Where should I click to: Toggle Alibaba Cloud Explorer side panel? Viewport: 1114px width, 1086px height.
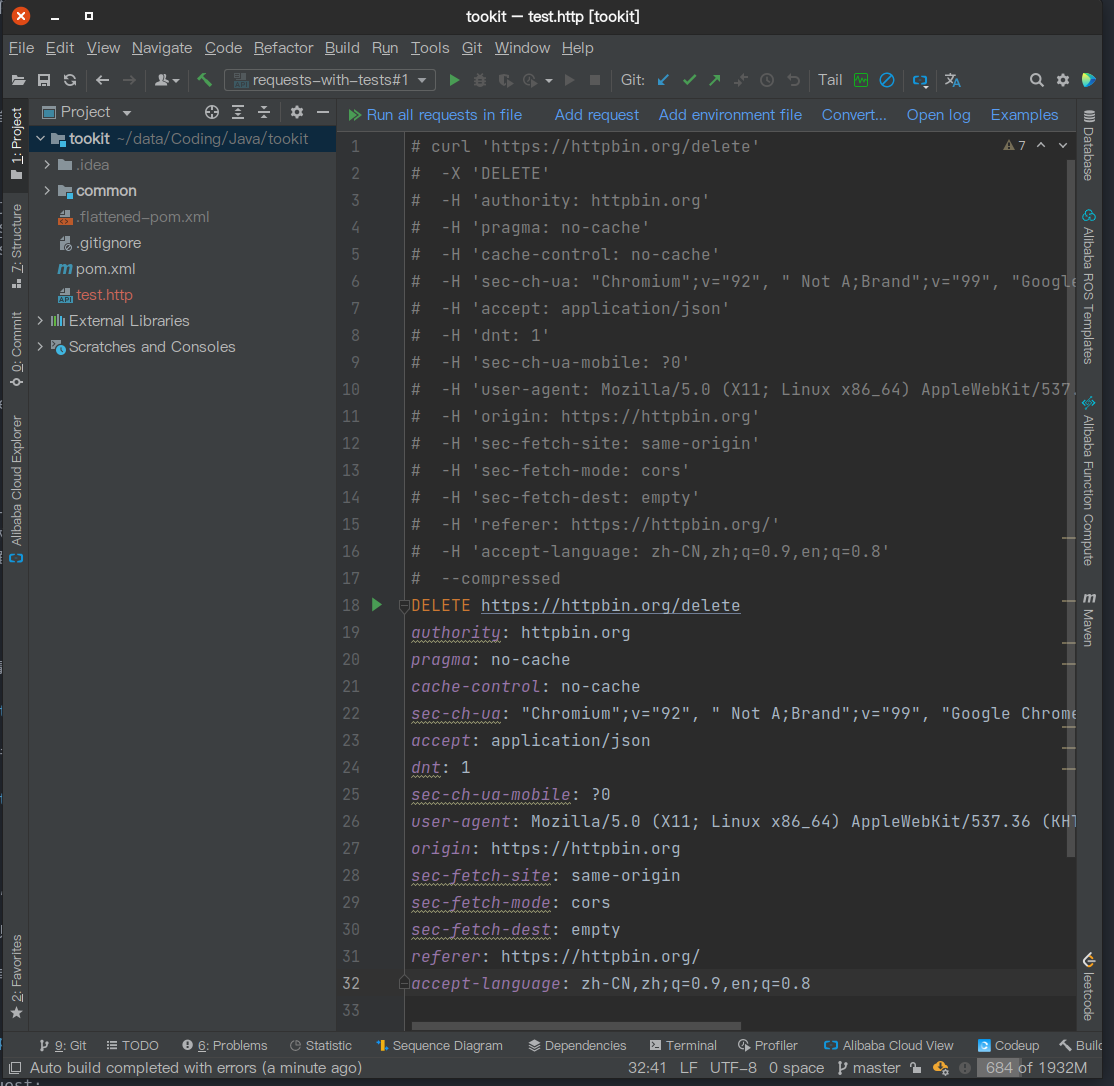pos(16,489)
